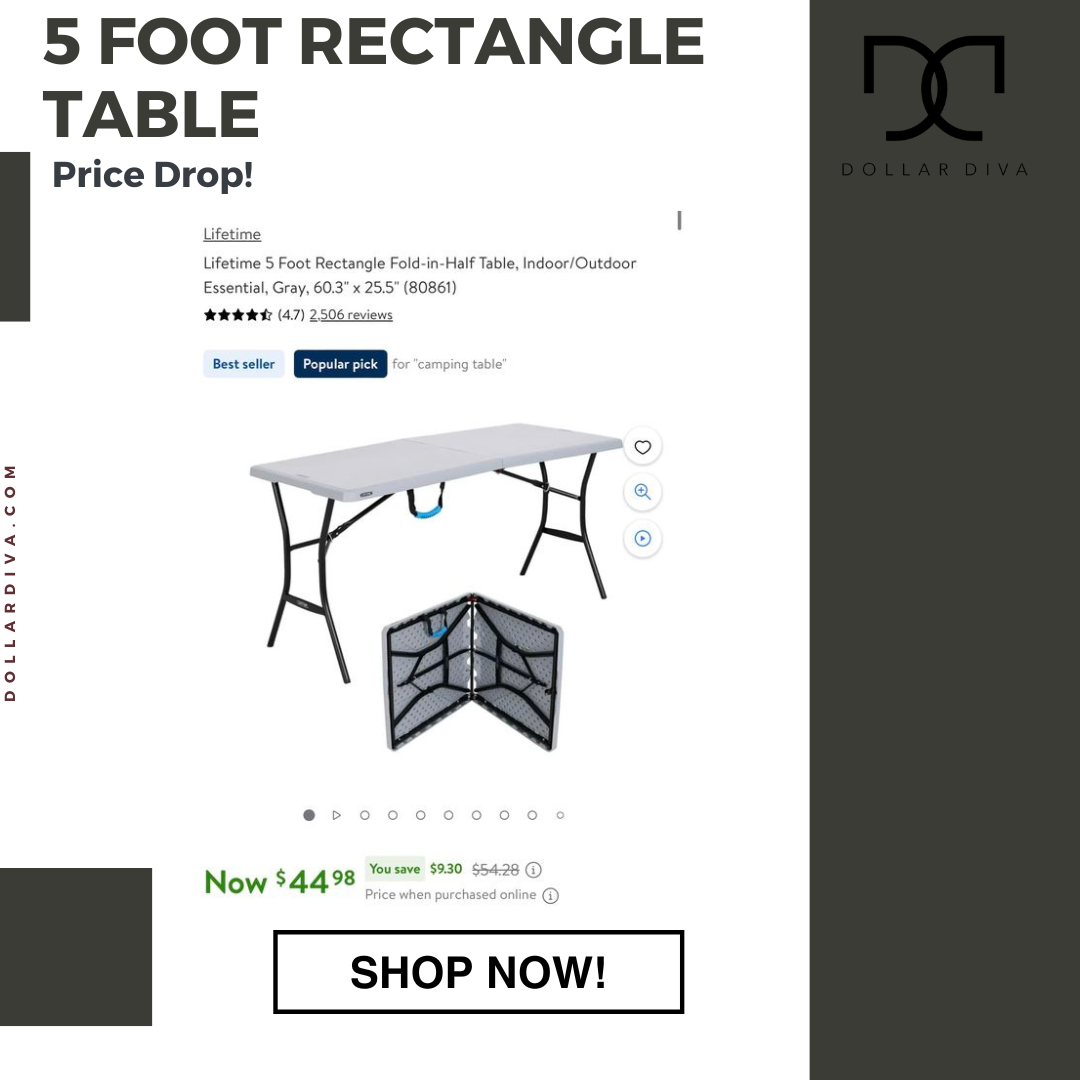Click the zoom magnifier icon

click(642, 492)
